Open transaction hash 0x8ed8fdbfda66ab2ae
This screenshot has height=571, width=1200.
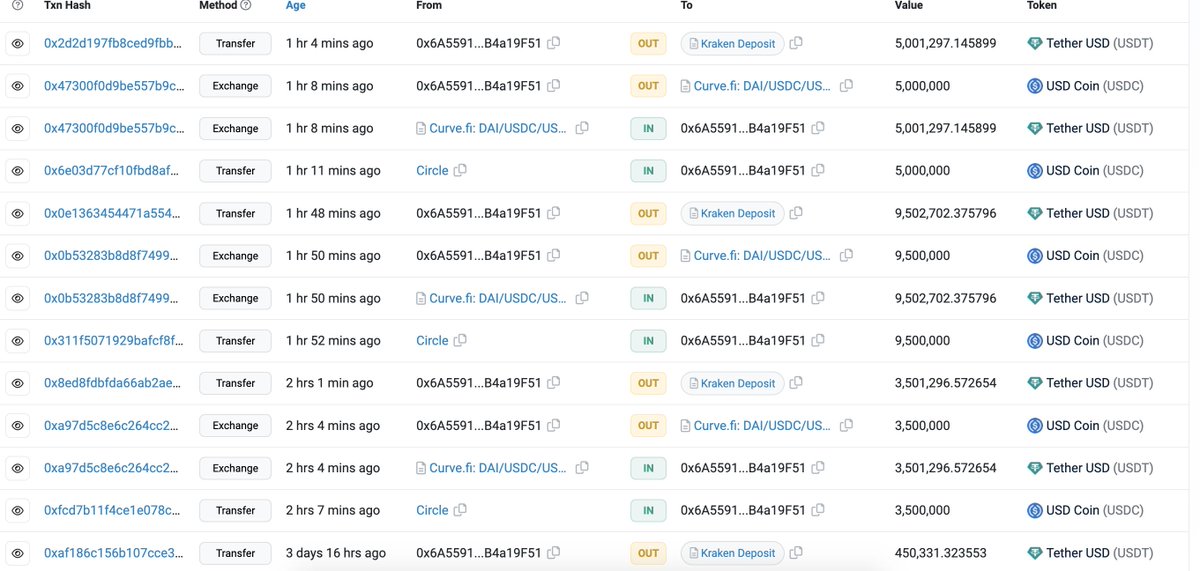114,383
